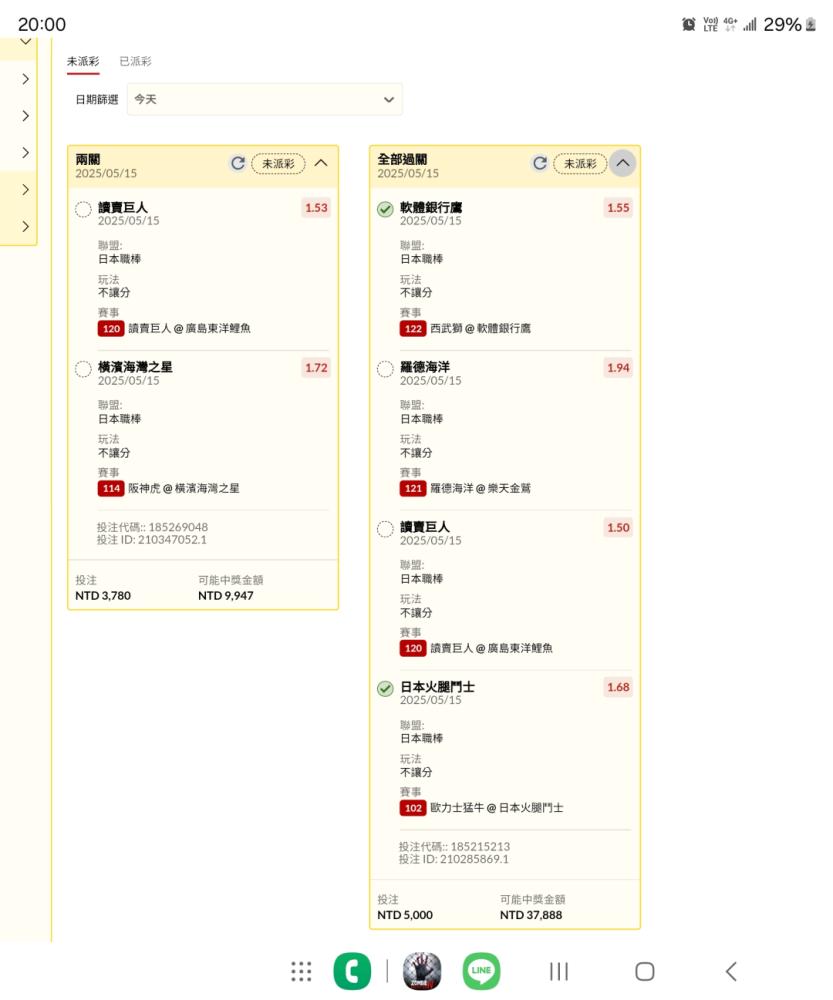Screen dimensions: 833x1000
Task: Show recent apps with the three-bar button
Action: click(559, 971)
